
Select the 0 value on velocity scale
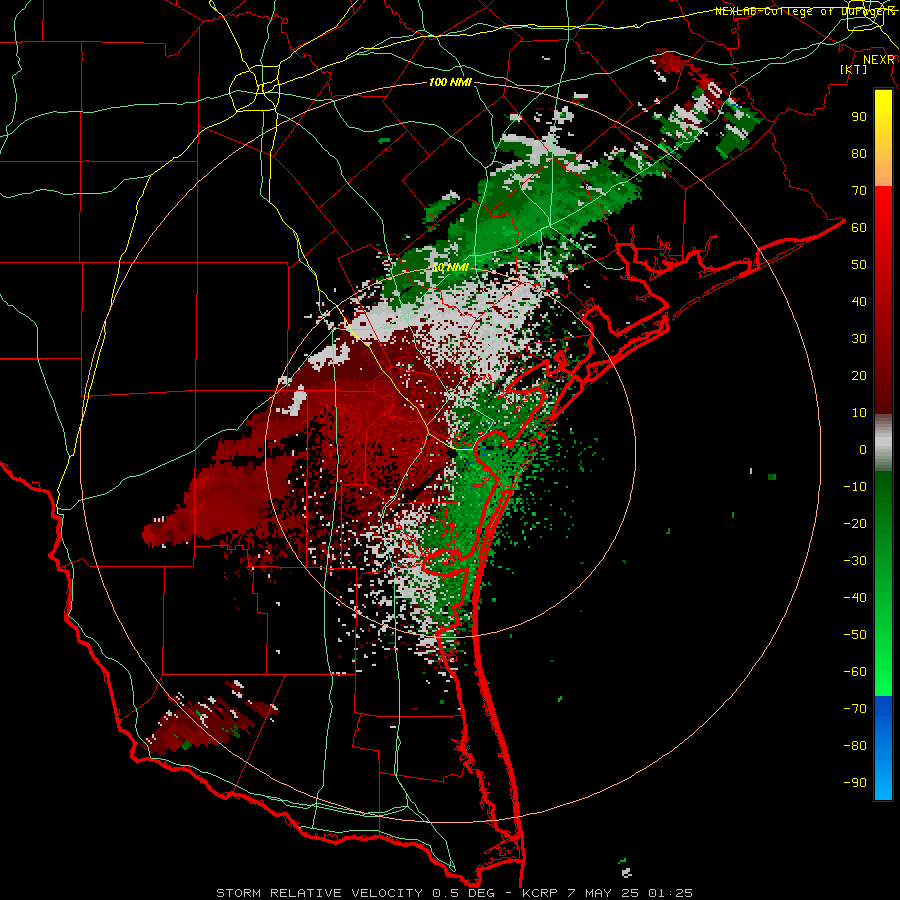tap(863, 450)
